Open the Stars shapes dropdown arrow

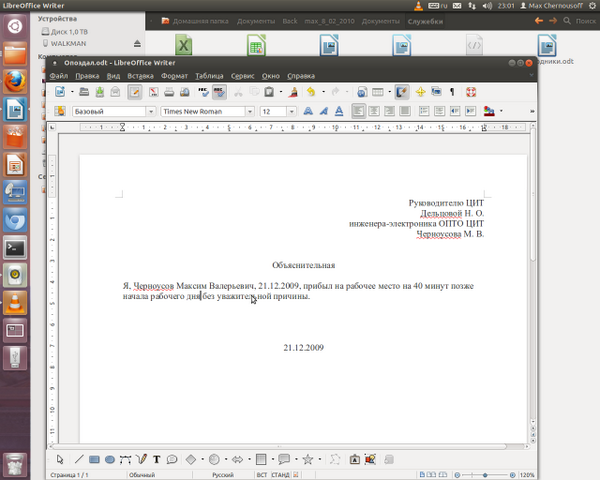tap(320, 459)
